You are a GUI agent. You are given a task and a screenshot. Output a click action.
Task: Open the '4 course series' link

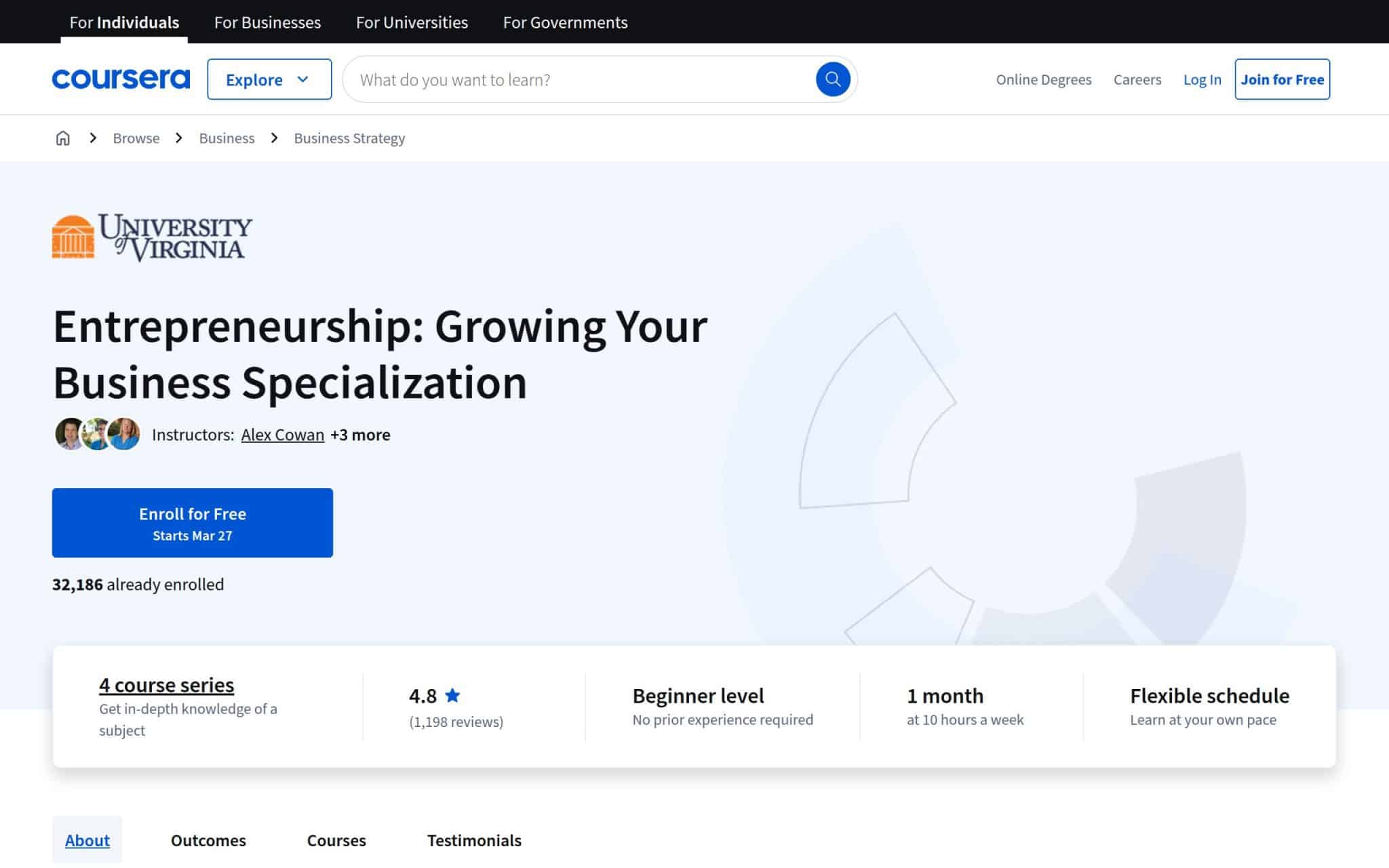pos(166,685)
